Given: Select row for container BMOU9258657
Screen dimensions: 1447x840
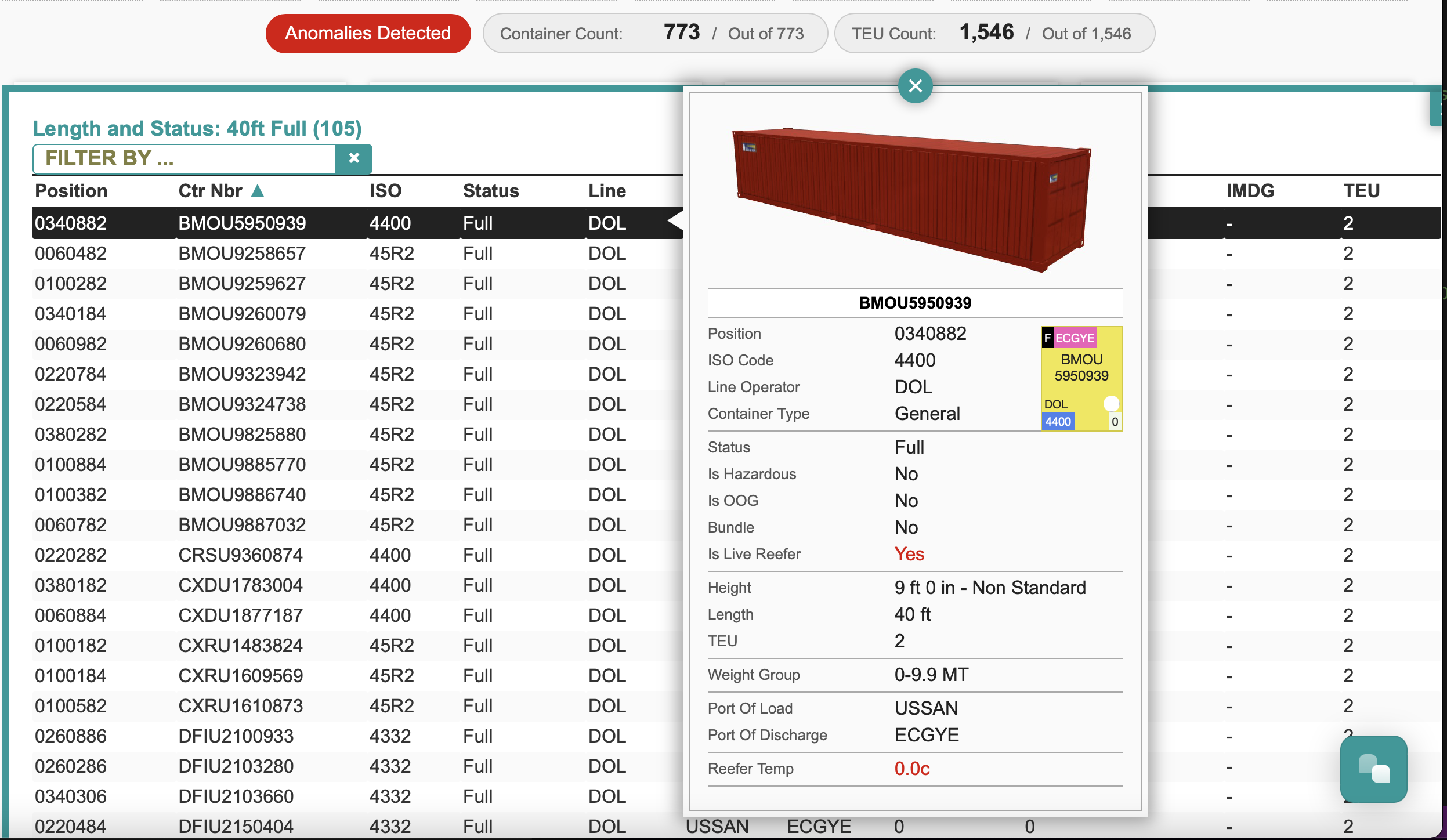Looking at the screenshot, I should pyautogui.click(x=241, y=254).
